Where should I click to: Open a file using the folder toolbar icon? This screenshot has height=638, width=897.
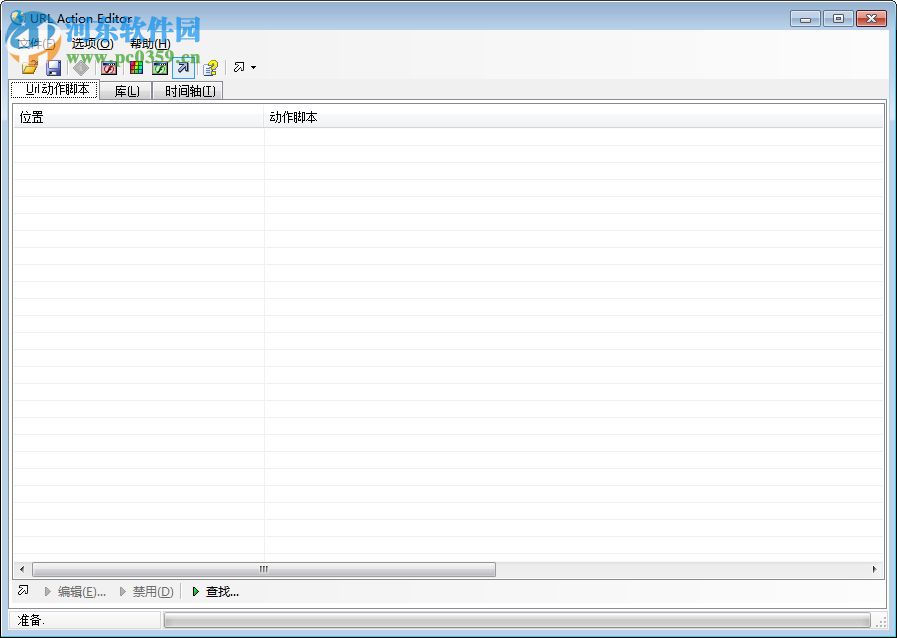28,67
